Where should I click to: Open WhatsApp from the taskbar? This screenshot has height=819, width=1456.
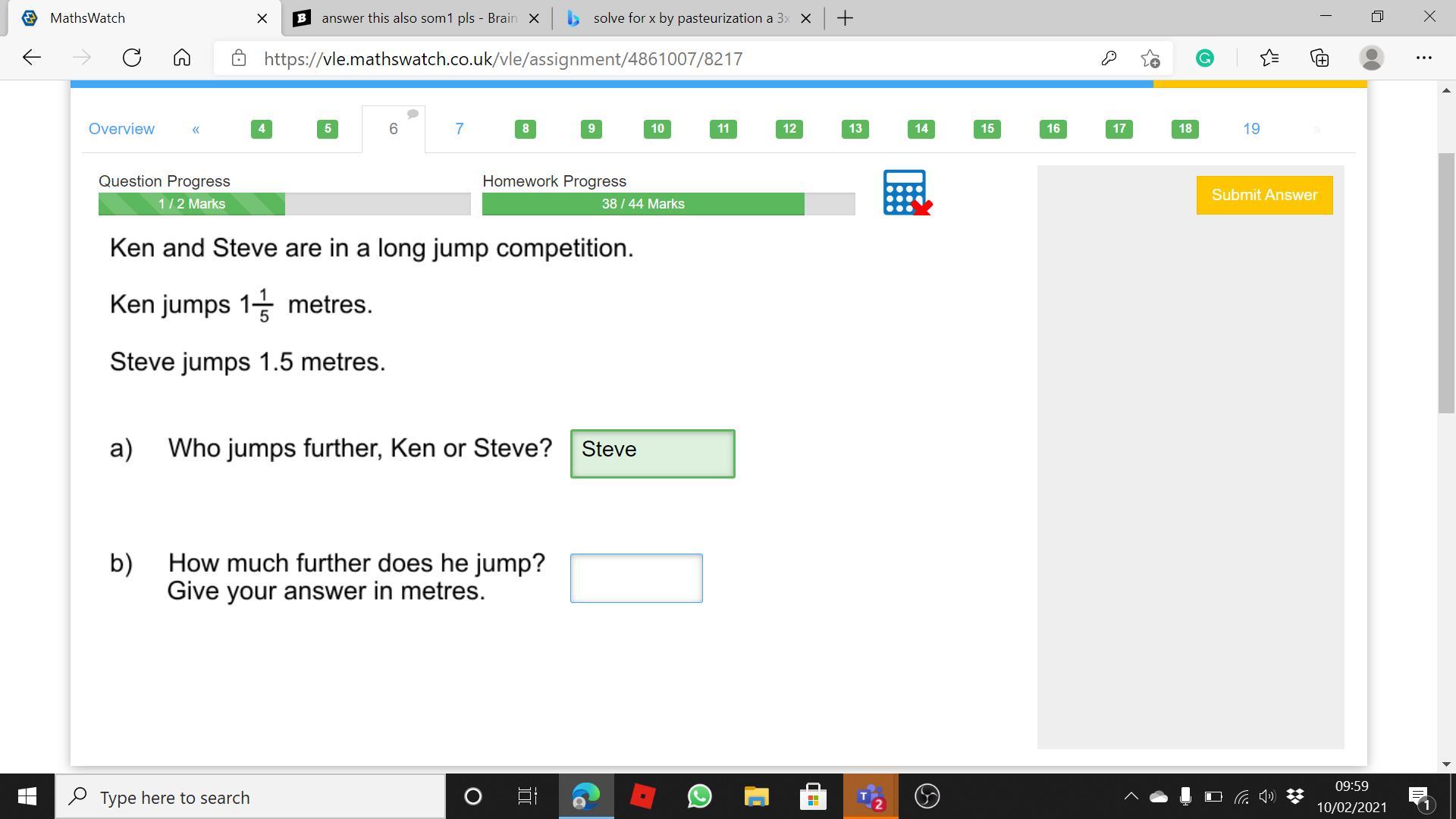(699, 797)
